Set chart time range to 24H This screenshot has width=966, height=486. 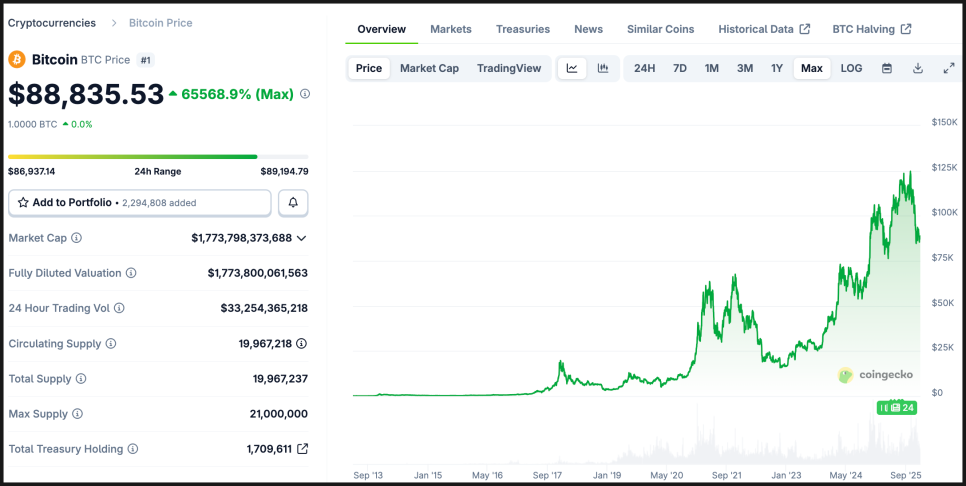pyautogui.click(x=645, y=68)
